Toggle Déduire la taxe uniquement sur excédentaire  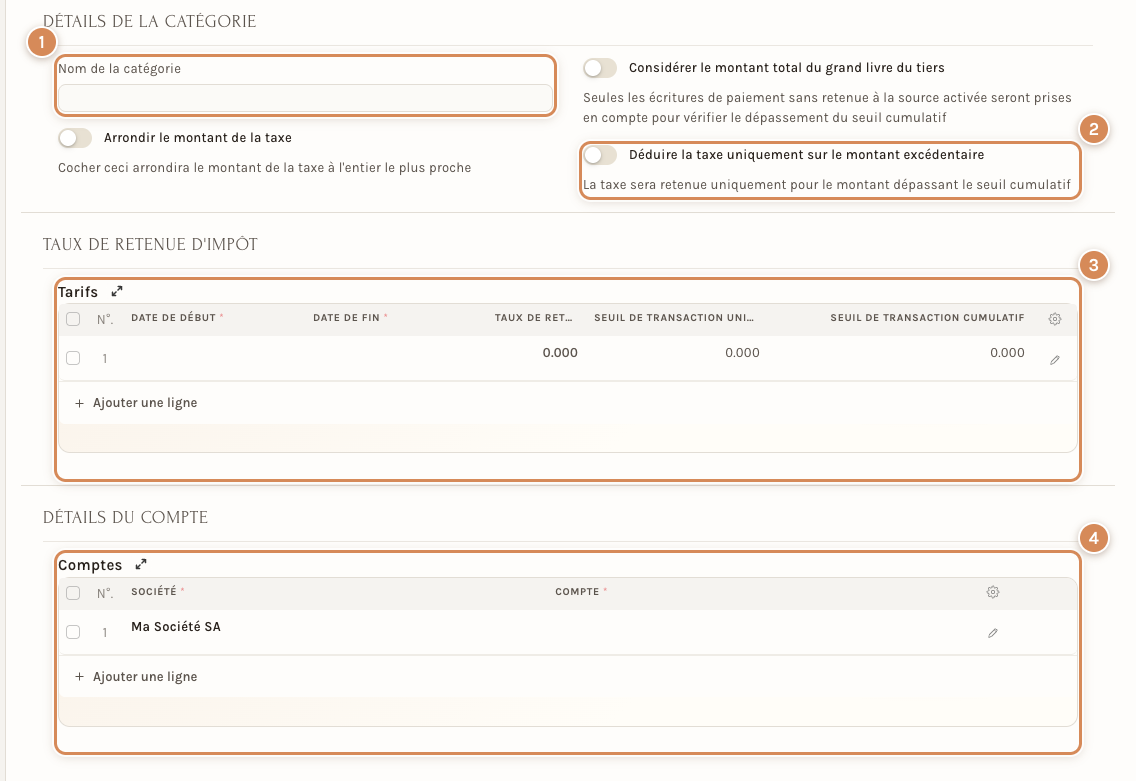600,155
